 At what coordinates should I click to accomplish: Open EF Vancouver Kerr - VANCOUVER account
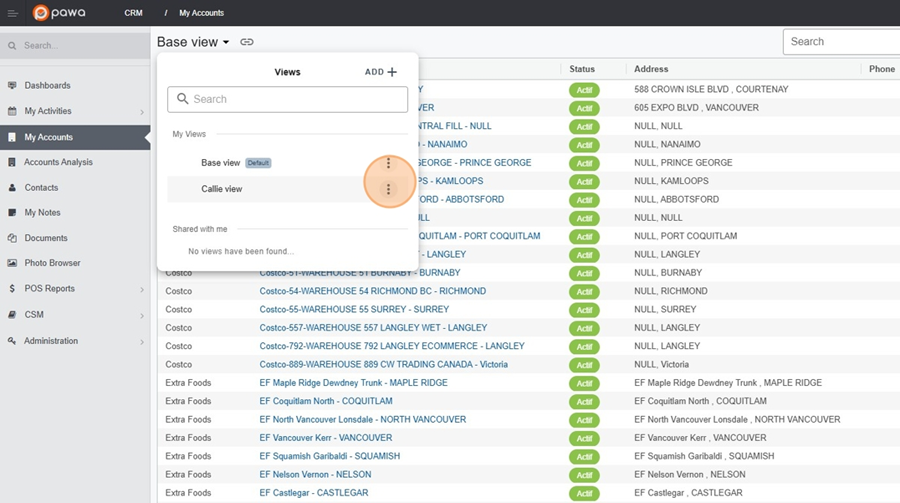[326, 438]
